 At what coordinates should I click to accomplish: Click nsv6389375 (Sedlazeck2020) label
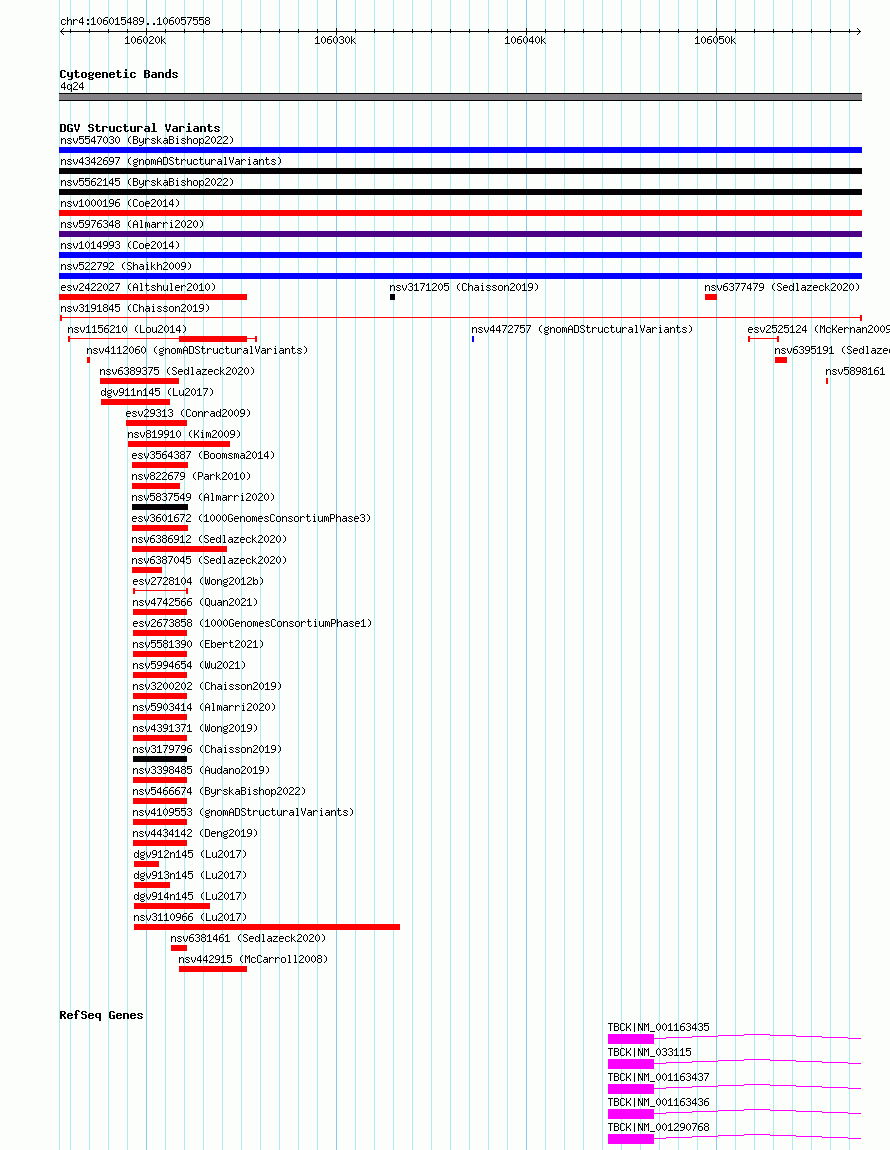tap(178, 371)
